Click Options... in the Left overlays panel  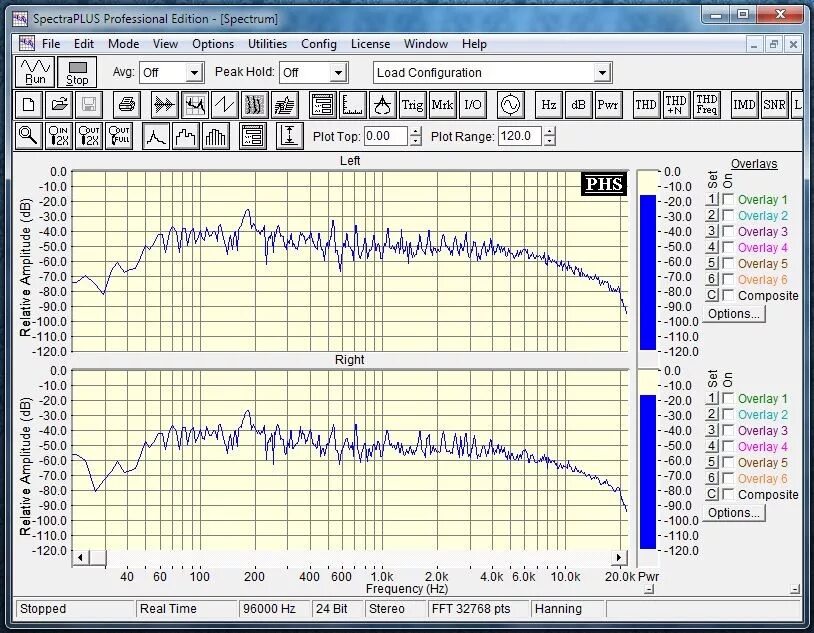coord(734,314)
